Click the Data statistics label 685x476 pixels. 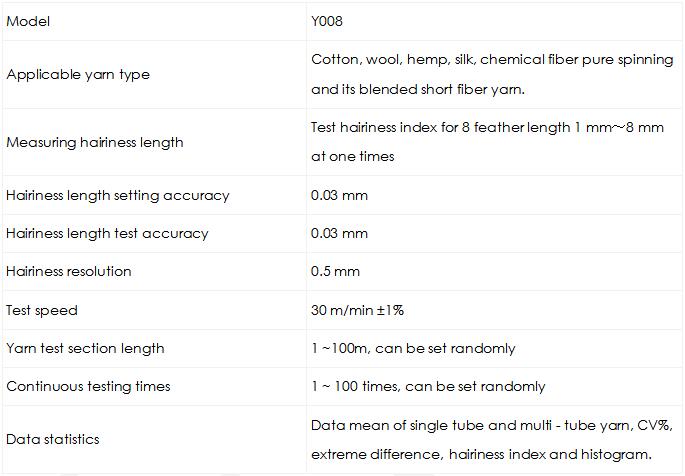tap(53, 439)
